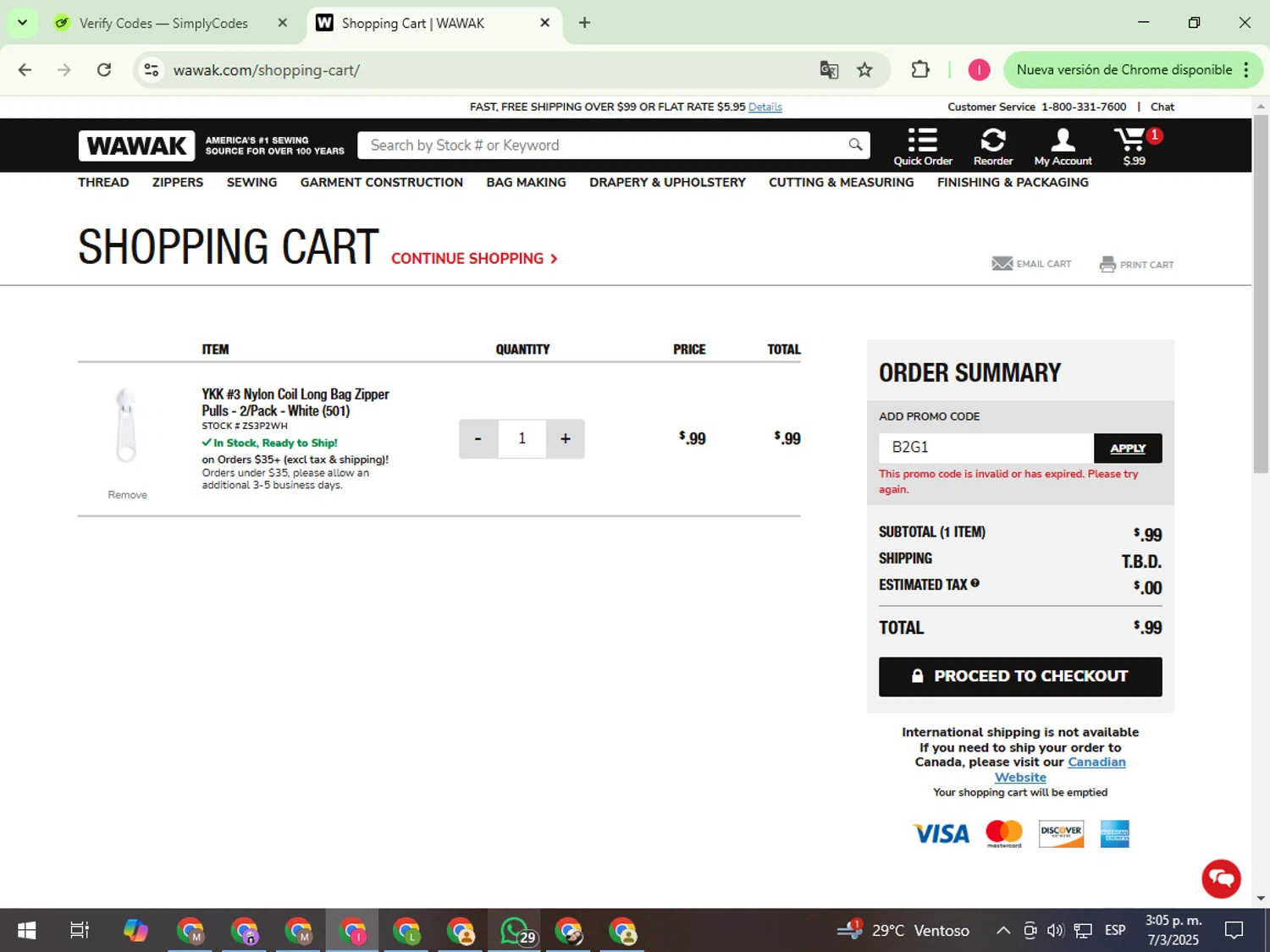1270x952 pixels.
Task: Click the volume icon in system tray
Action: (x=1055, y=931)
